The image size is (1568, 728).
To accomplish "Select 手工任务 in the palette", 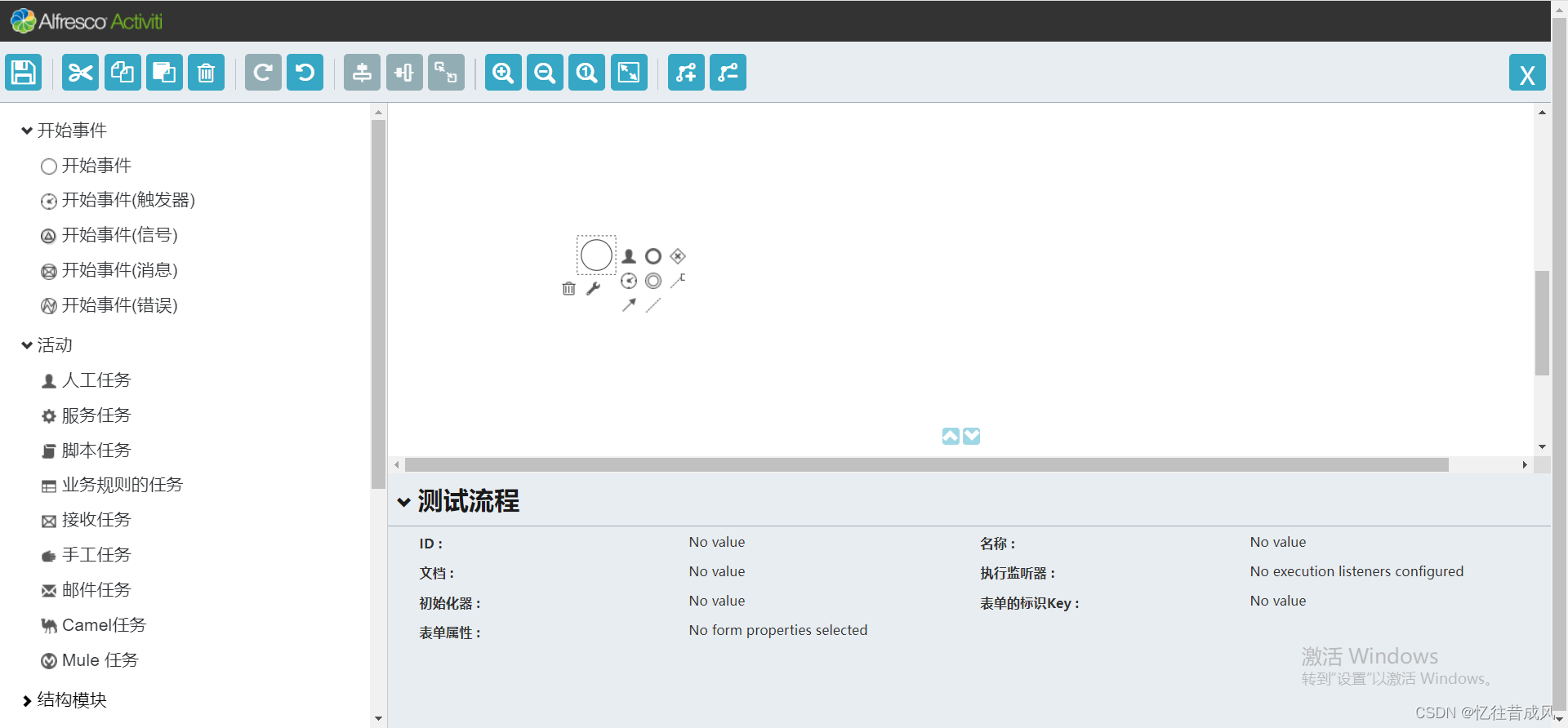I will coord(86,555).
